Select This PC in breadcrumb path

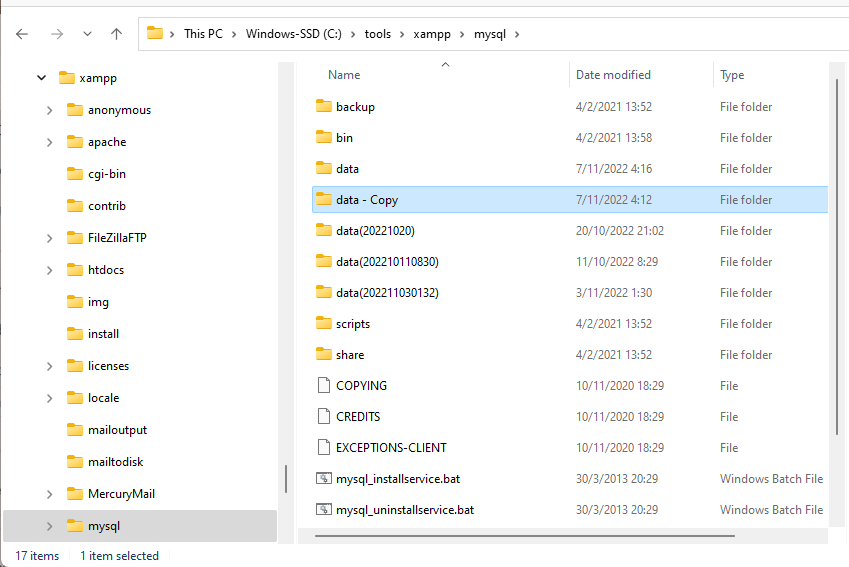tap(203, 34)
